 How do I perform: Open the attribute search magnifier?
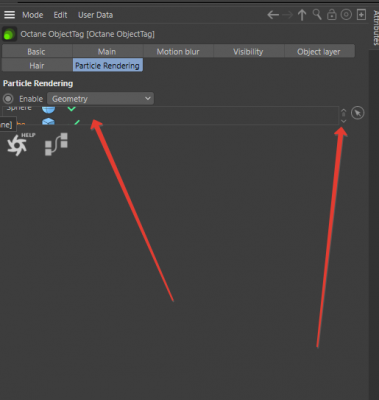(x=317, y=14)
